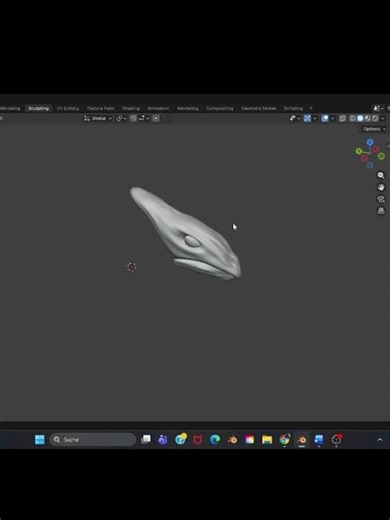390x520 pixels.
Task: Add a new workspace with plus button
Action: [311, 108]
